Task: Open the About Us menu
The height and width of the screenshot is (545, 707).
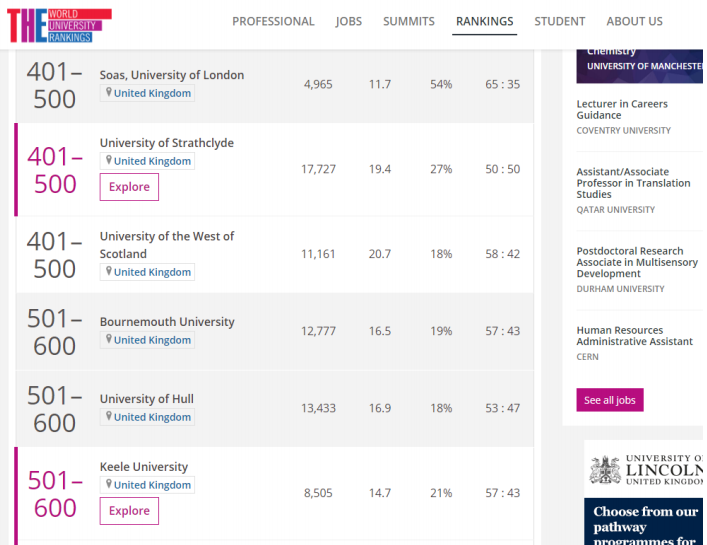Action: click(x=634, y=21)
